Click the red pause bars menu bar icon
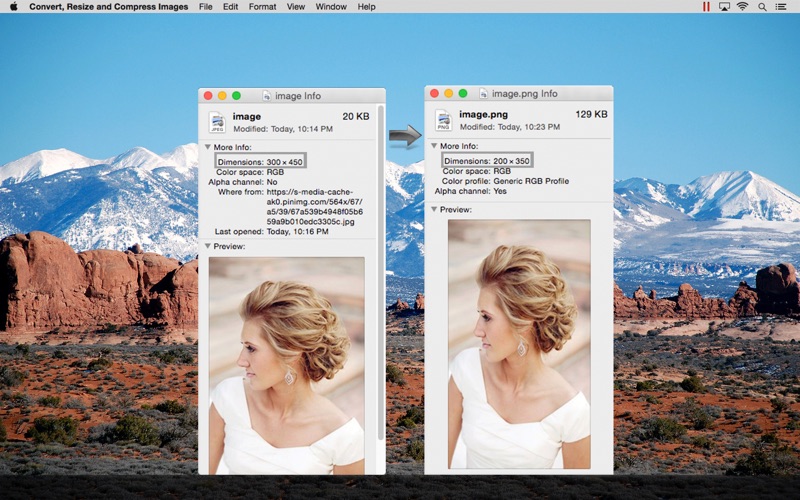800x500 pixels. tap(706, 7)
